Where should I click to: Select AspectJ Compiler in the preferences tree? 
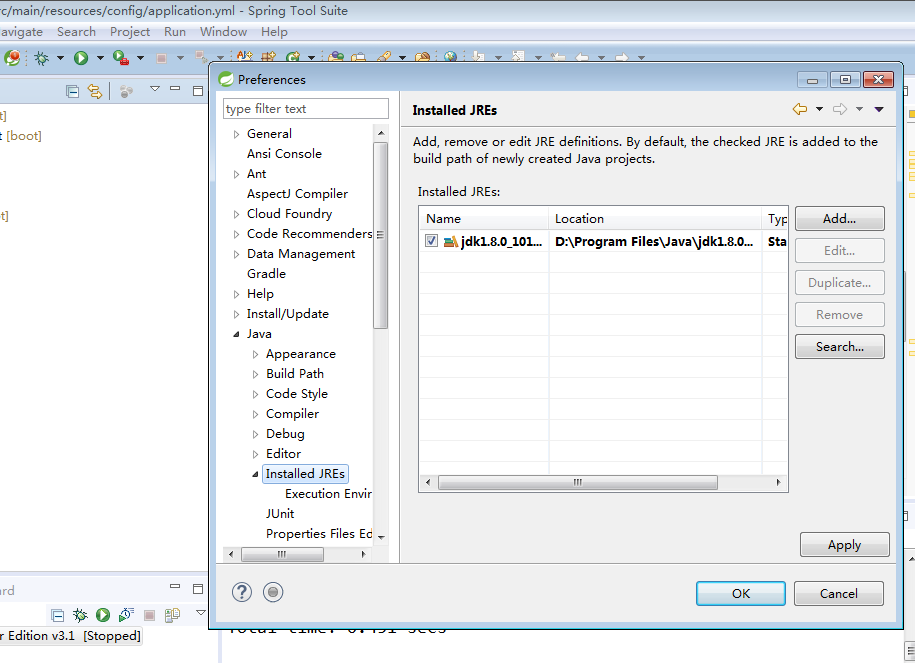297,194
